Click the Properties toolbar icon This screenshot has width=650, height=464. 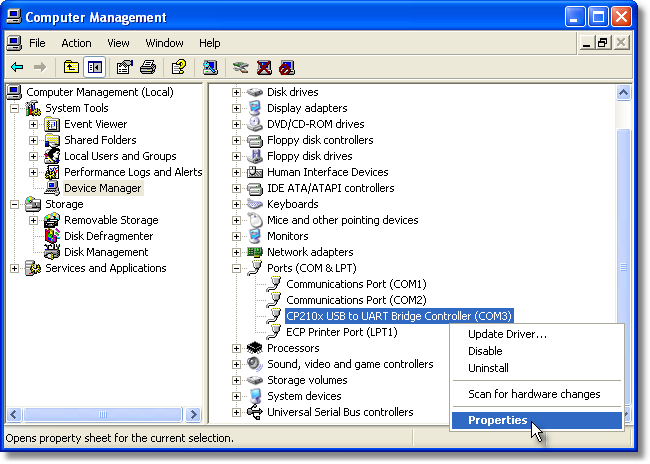click(124, 67)
